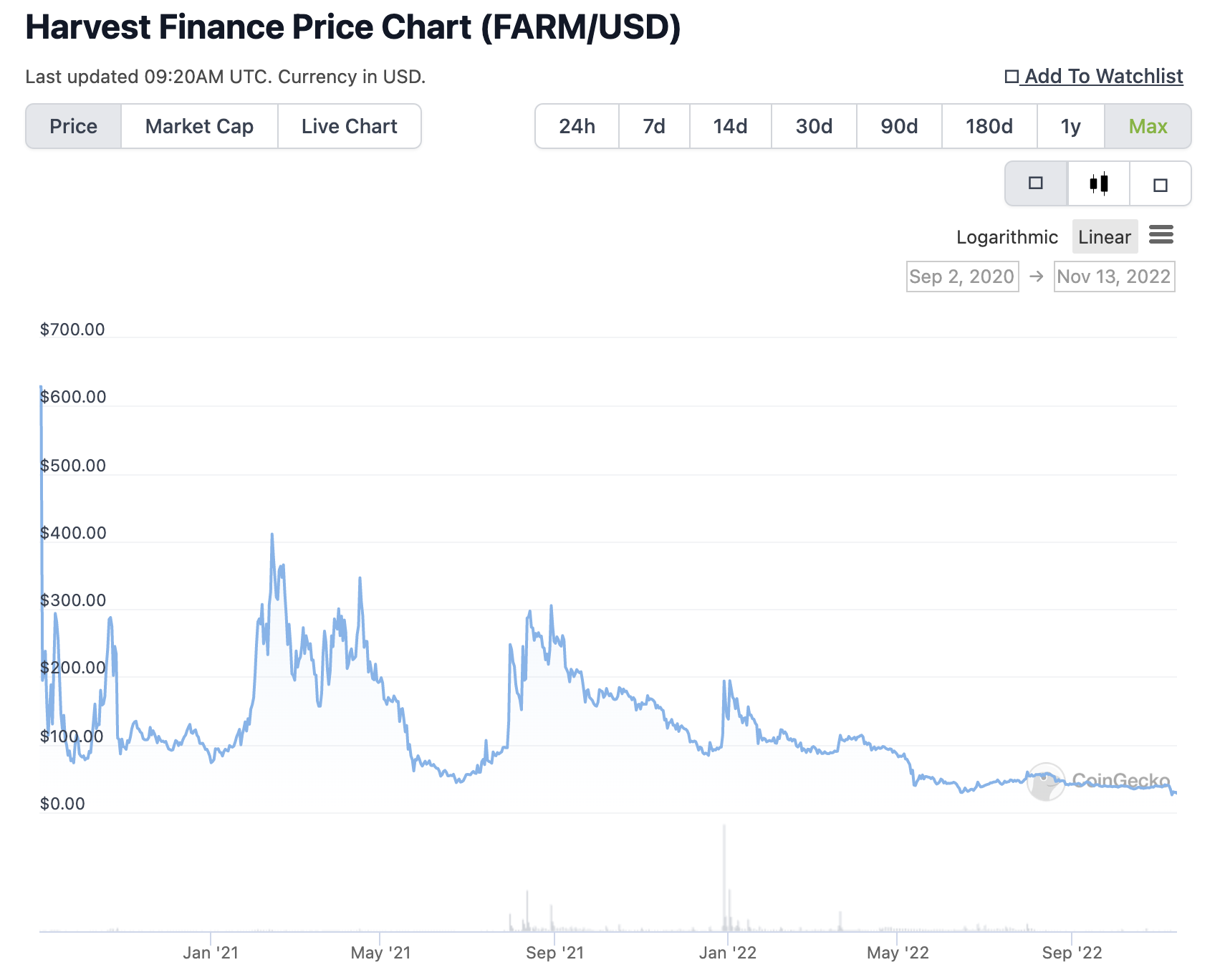The width and height of the screenshot is (1225, 980).
Task: Select the line chart view icon
Action: coord(1034,183)
